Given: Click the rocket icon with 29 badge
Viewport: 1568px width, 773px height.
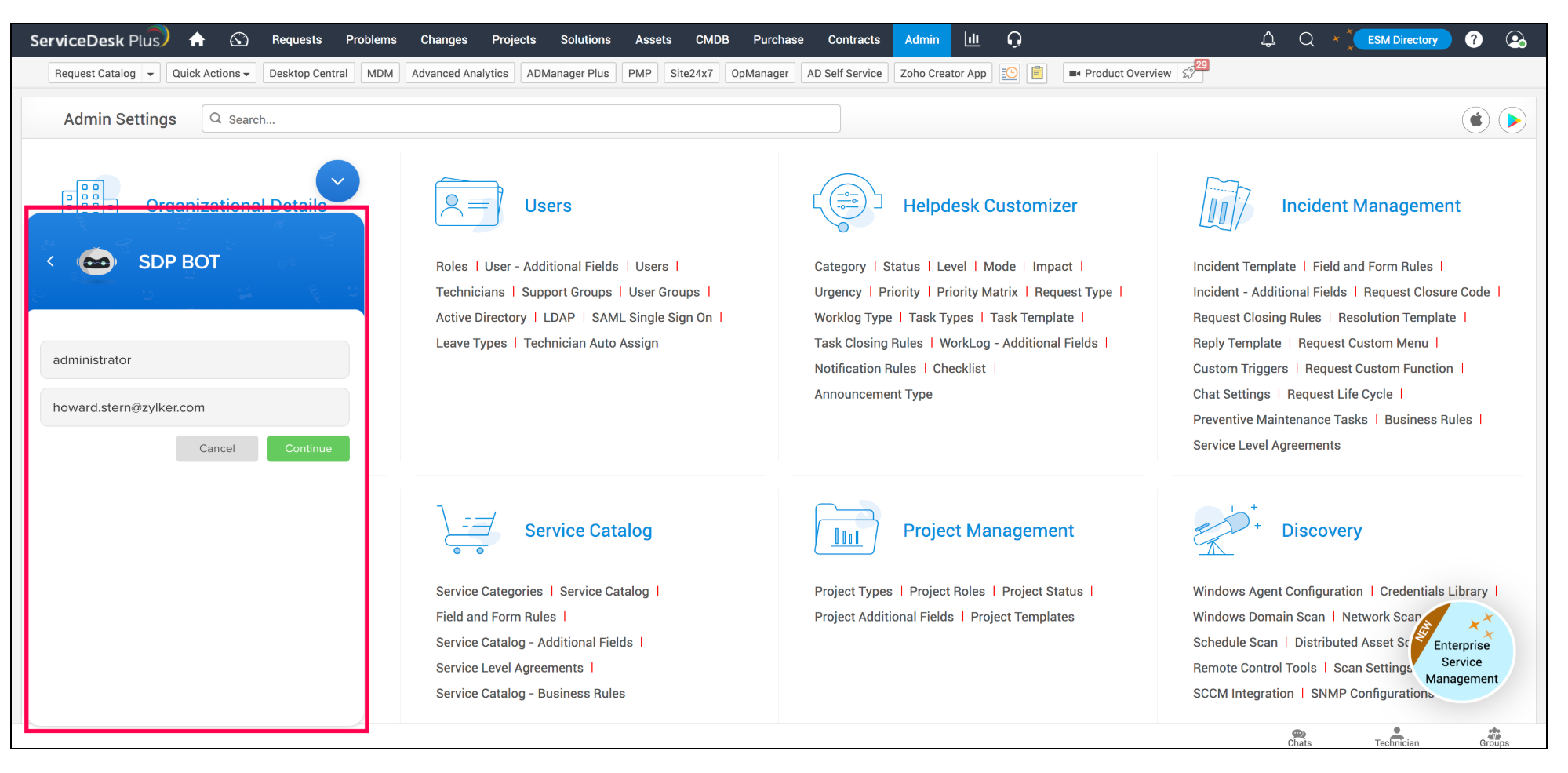Looking at the screenshot, I should 1191,73.
